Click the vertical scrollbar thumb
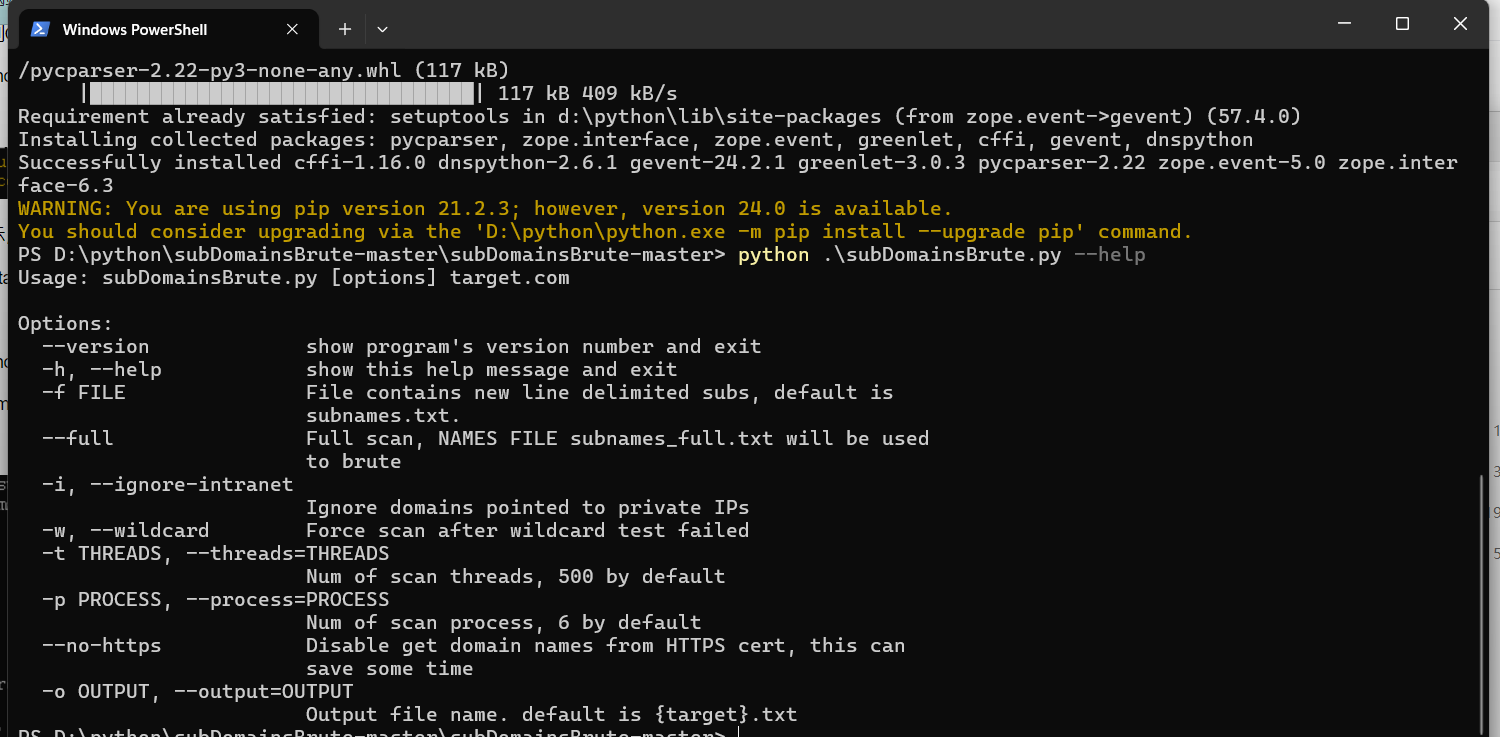 click(1482, 605)
